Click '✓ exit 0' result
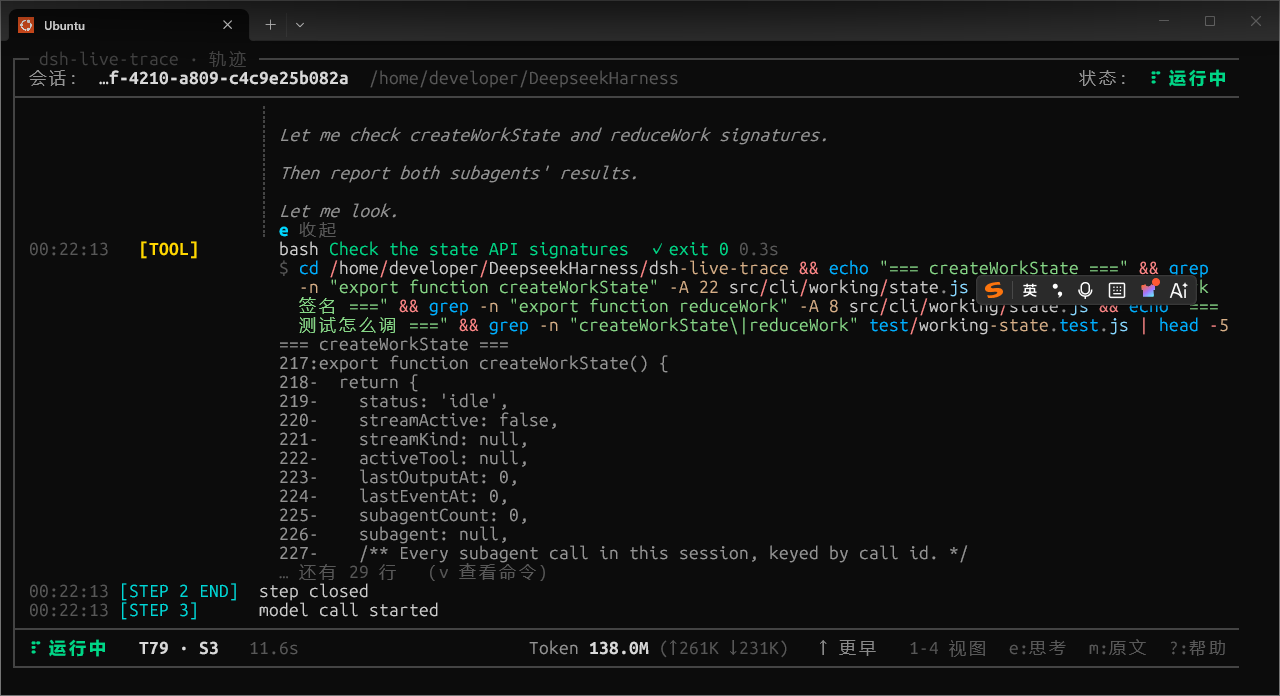The width and height of the screenshot is (1280, 696). click(689, 249)
